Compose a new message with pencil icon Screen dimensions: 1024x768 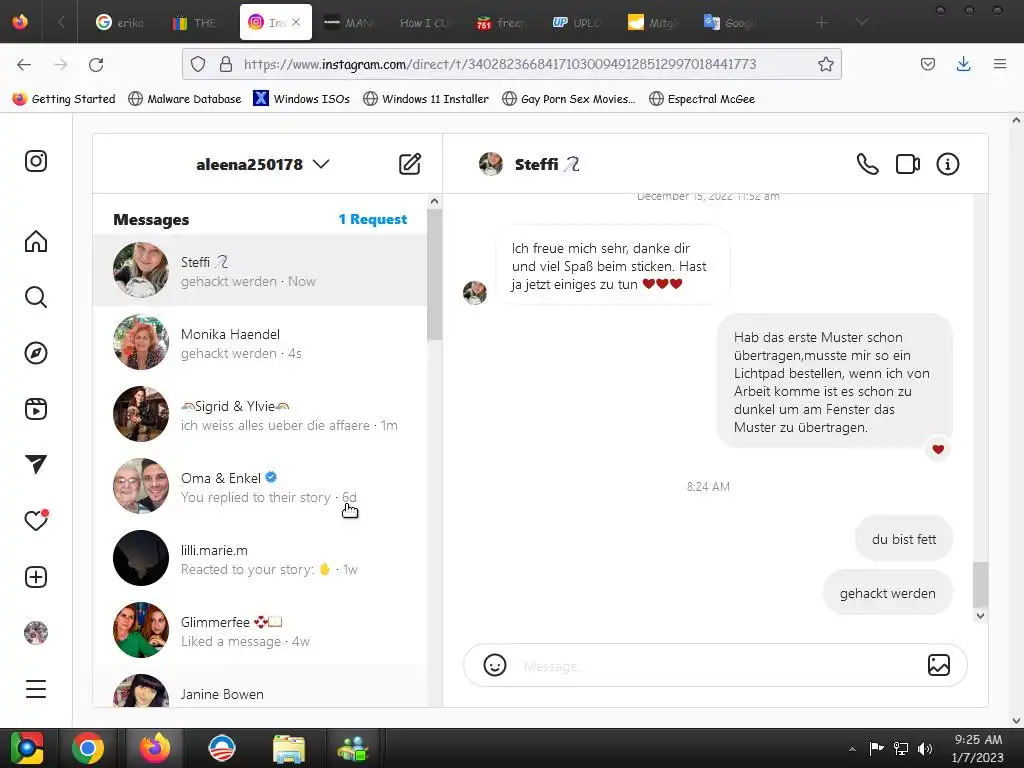click(x=410, y=164)
